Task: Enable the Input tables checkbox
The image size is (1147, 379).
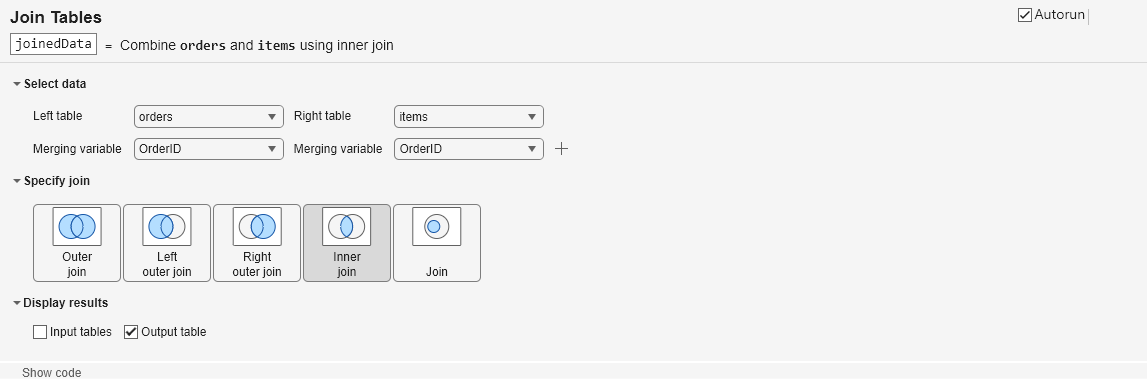Action: point(40,332)
